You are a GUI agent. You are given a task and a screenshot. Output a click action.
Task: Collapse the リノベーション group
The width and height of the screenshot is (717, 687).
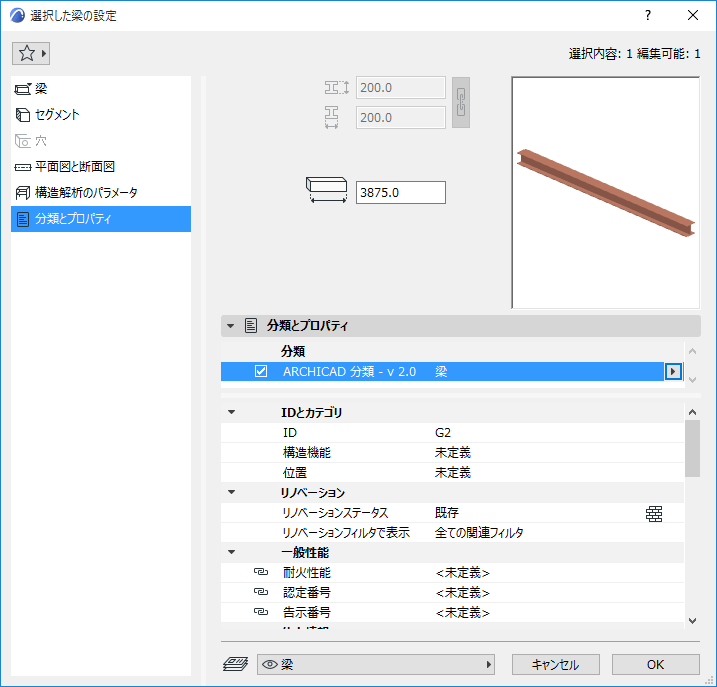point(231,492)
